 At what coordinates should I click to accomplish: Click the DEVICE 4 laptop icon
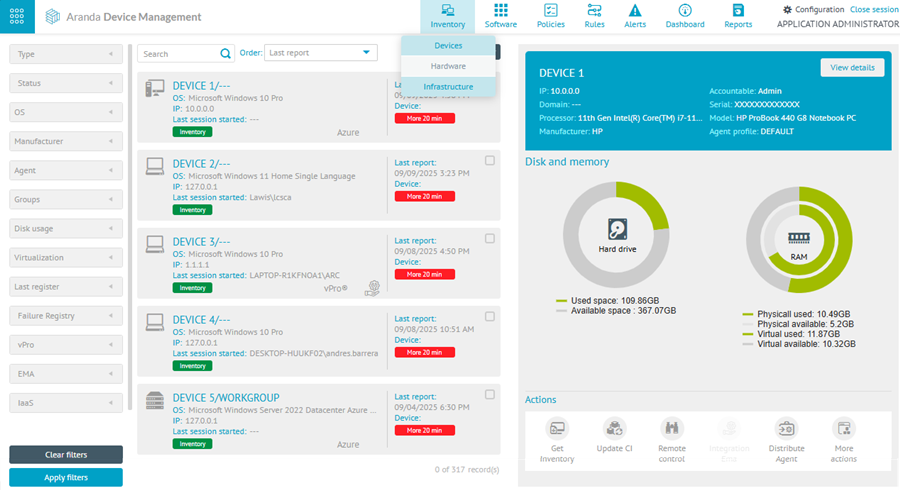click(x=154, y=322)
